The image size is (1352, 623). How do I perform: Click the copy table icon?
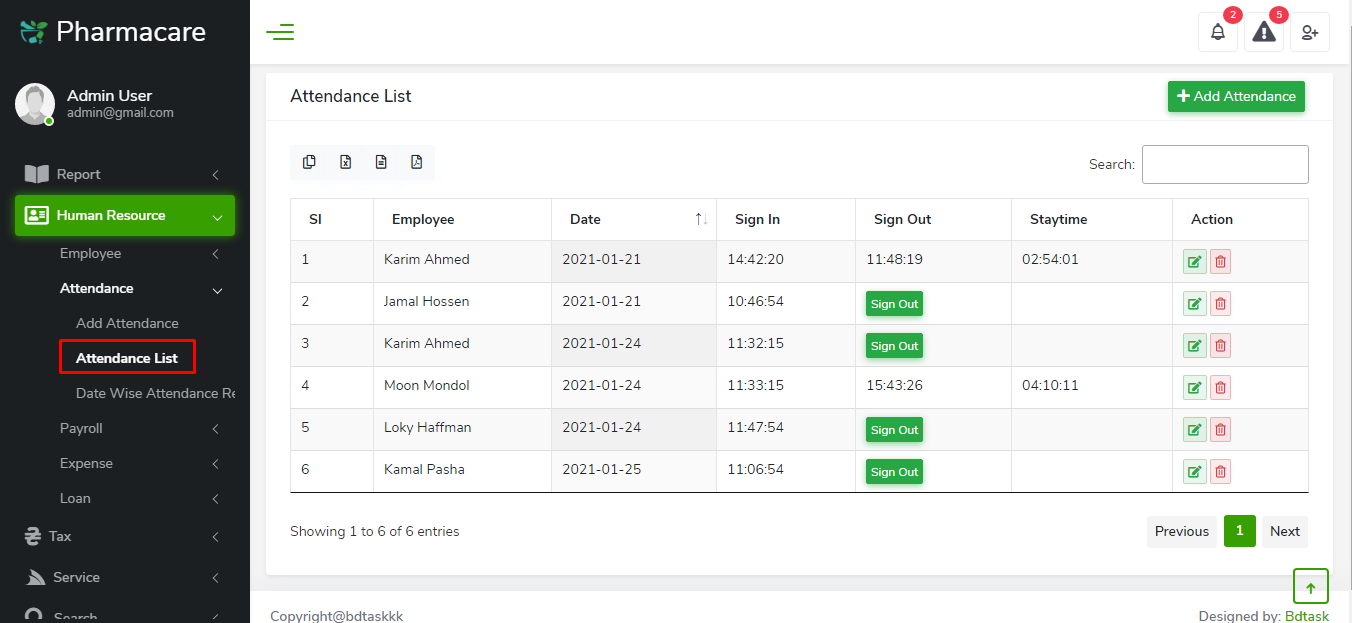point(309,162)
